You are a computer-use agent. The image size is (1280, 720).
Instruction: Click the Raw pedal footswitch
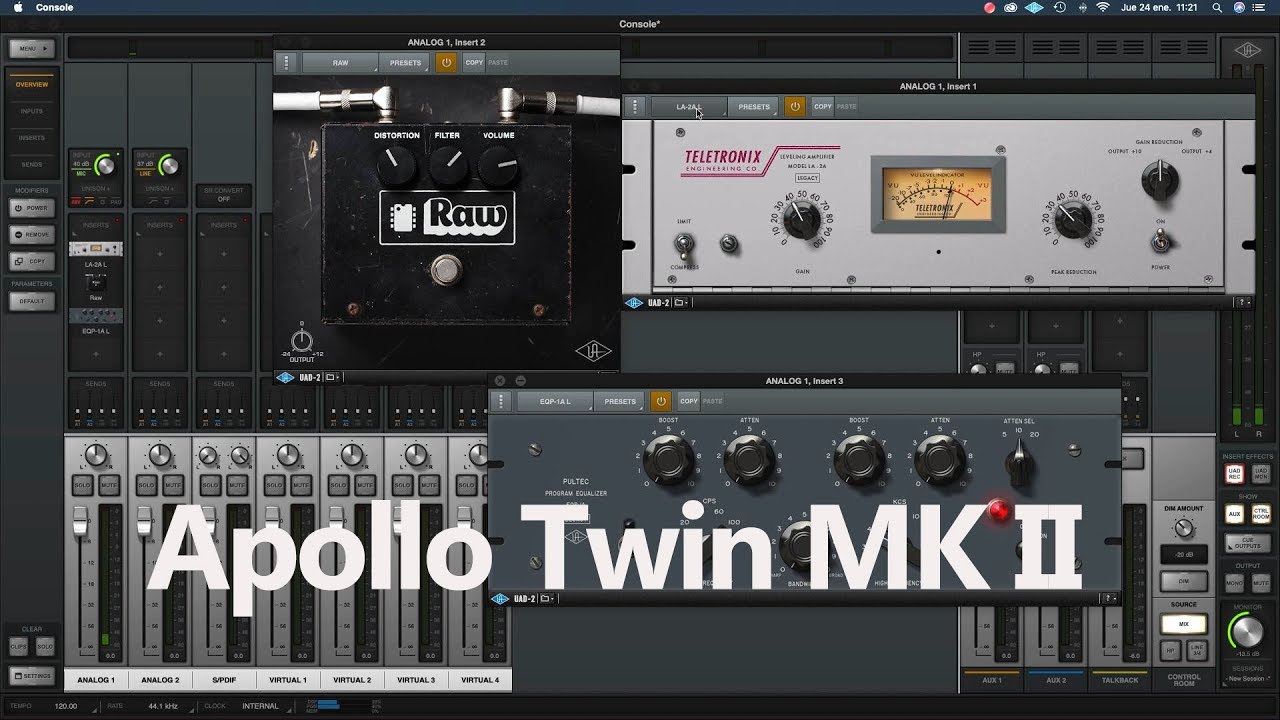447,270
